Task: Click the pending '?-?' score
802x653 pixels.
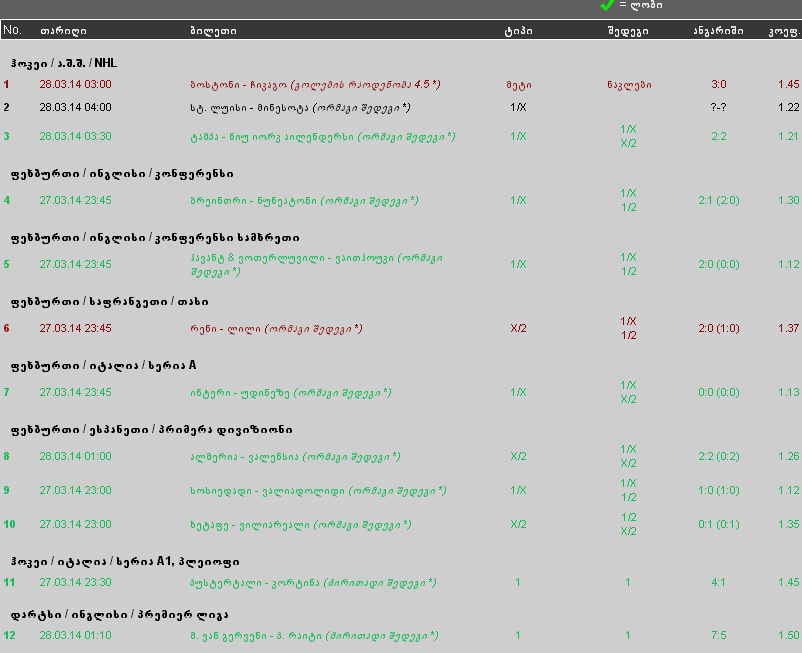Action: 719,107
